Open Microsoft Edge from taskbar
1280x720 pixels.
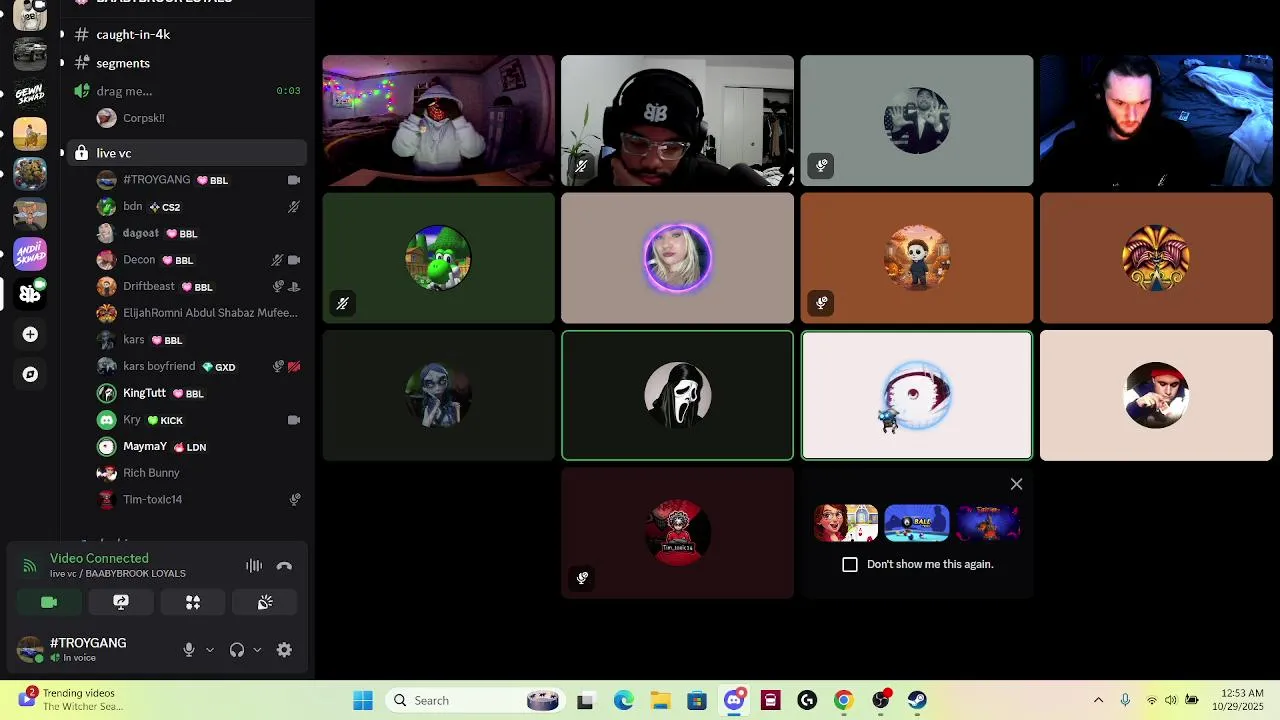[x=623, y=700]
